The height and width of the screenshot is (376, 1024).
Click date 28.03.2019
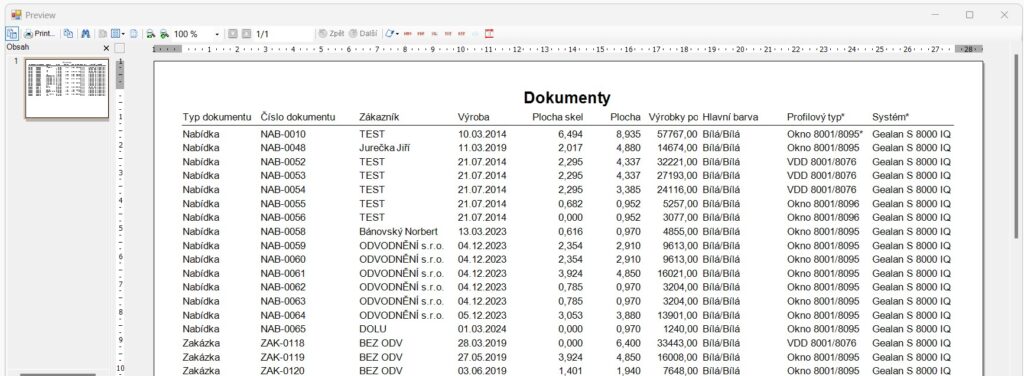[x=482, y=343]
